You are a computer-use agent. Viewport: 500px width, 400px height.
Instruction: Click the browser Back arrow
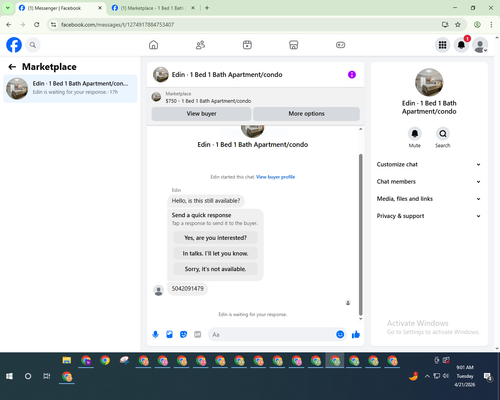click(9, 25)
